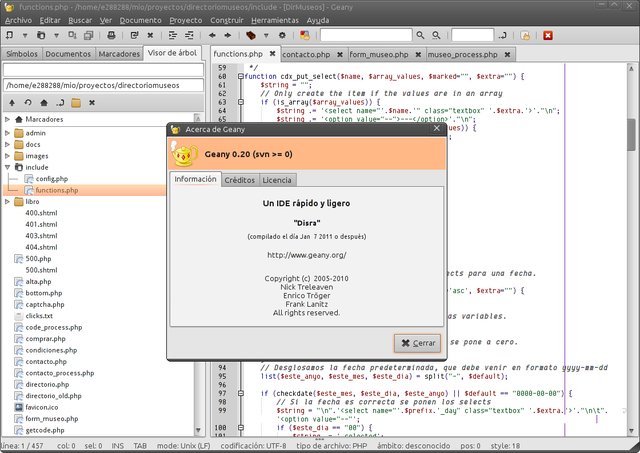Expand the docs folder
This screenshot has width=640, height=453.
point(7,144)
